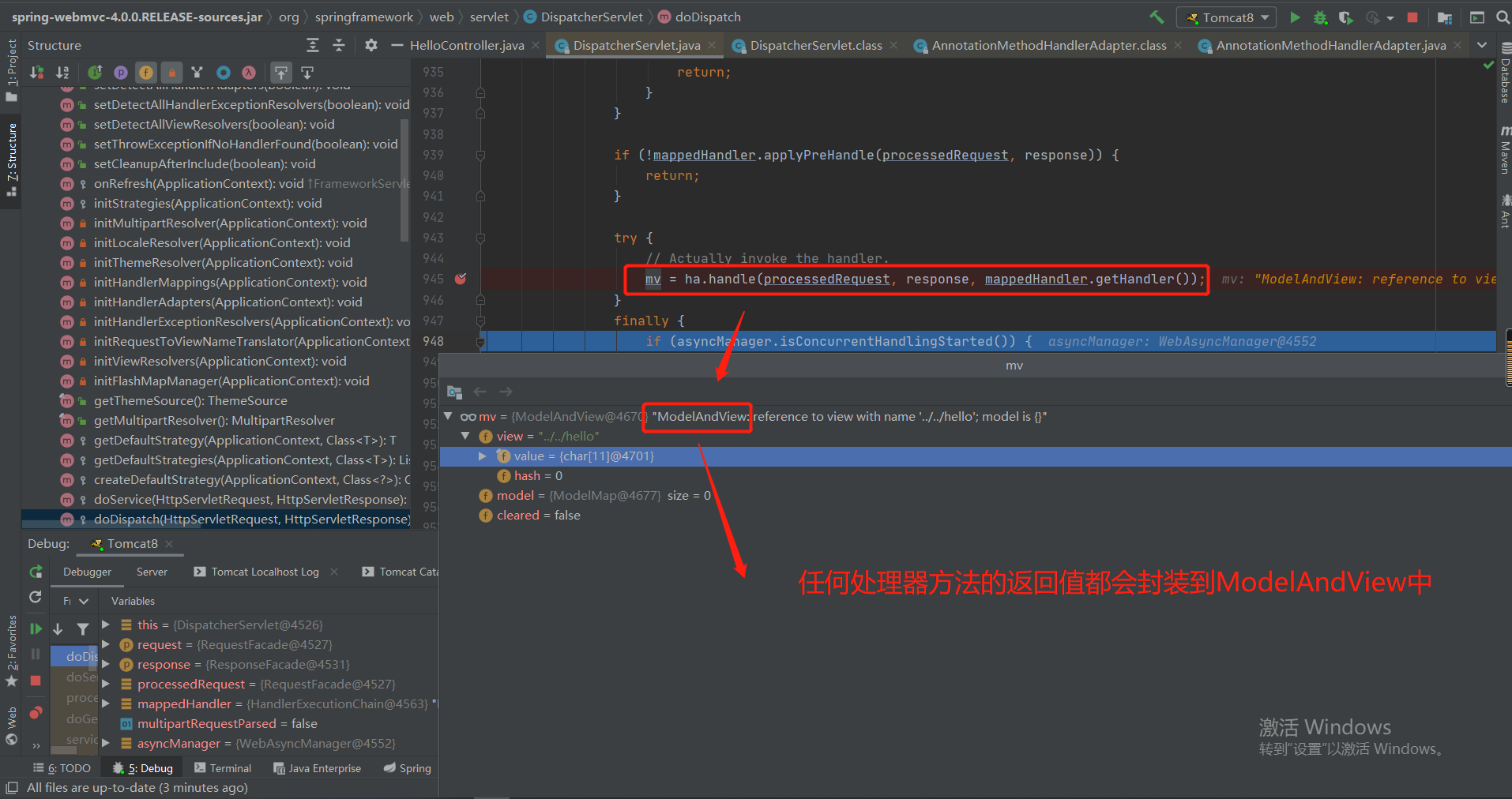
Task: Toggle Autoscroll to Source in Structure
Action: pos(281,73)
